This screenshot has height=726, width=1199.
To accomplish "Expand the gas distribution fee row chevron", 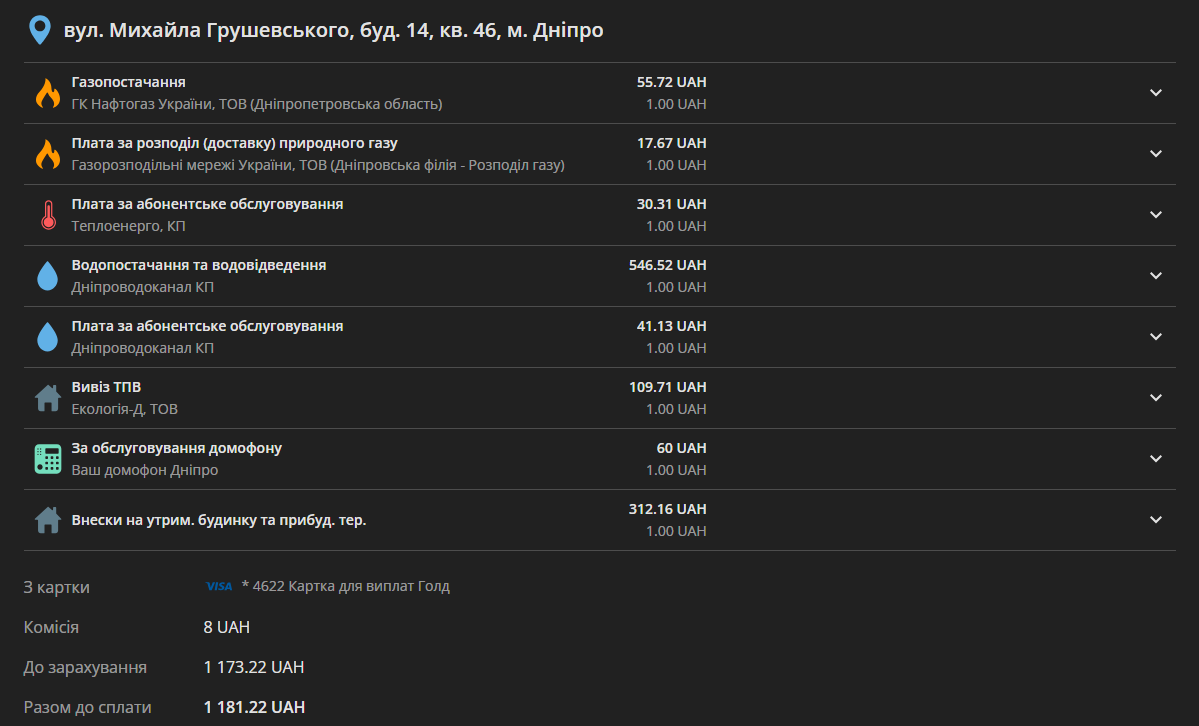I will coord(1155,154).
